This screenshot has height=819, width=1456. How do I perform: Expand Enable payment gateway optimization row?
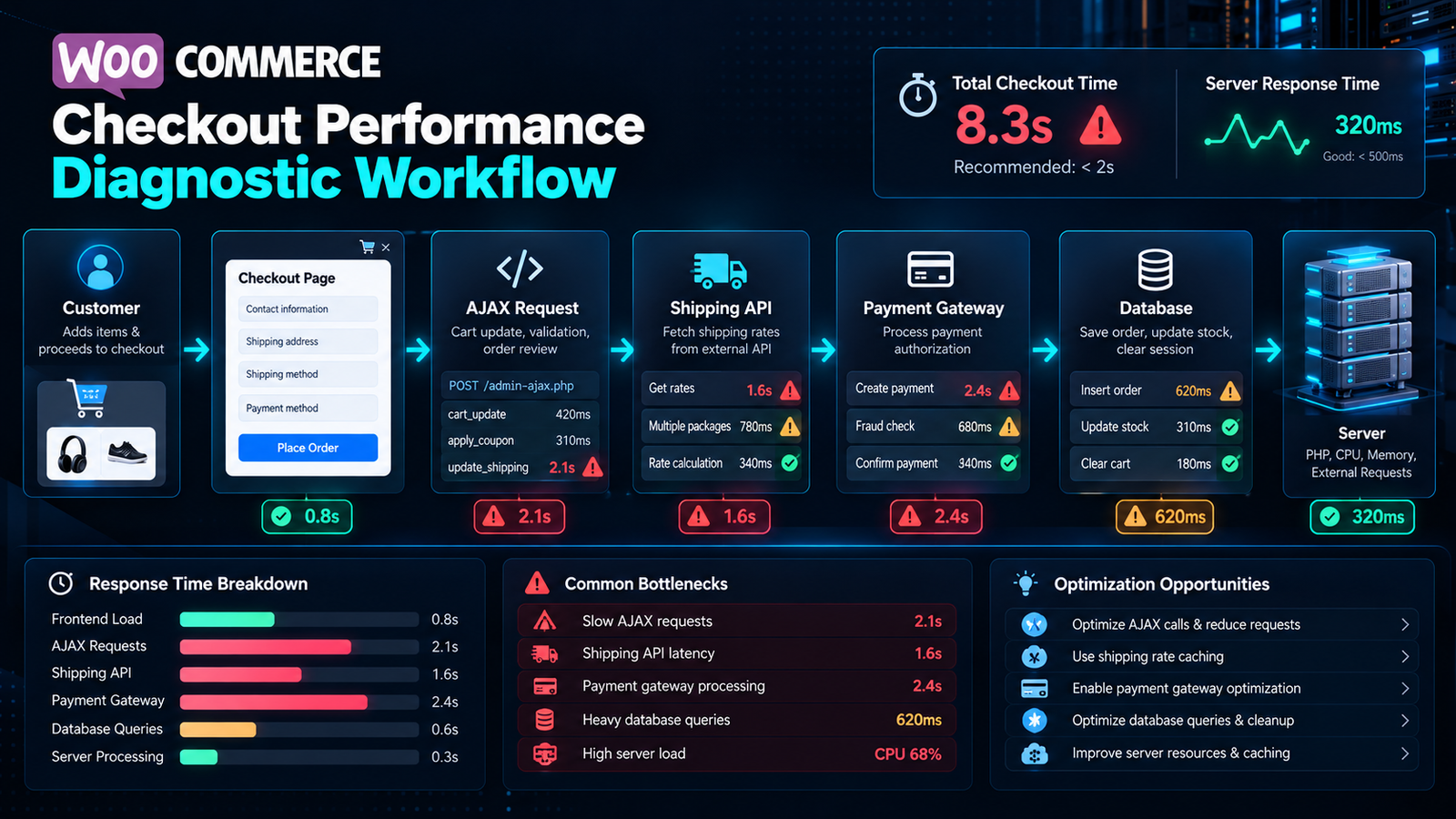pos(1404,688)
